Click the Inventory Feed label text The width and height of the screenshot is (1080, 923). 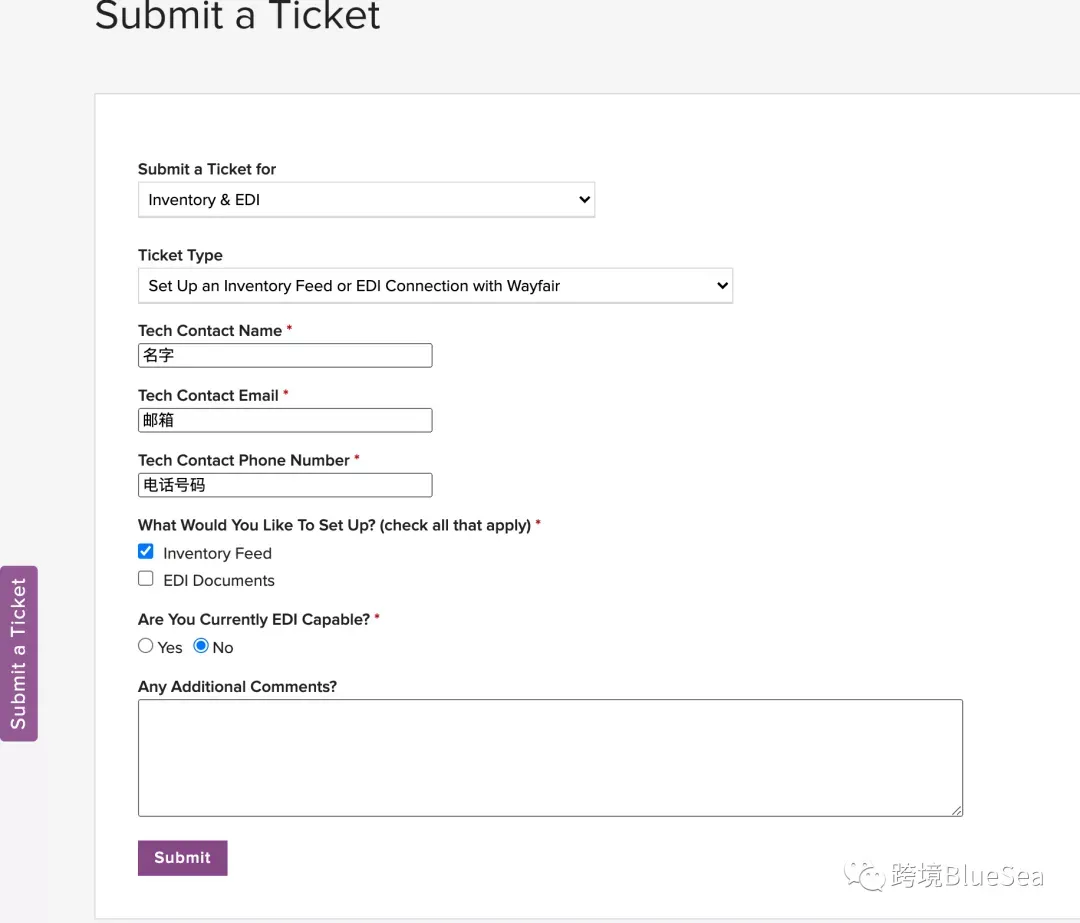point(217,554)
